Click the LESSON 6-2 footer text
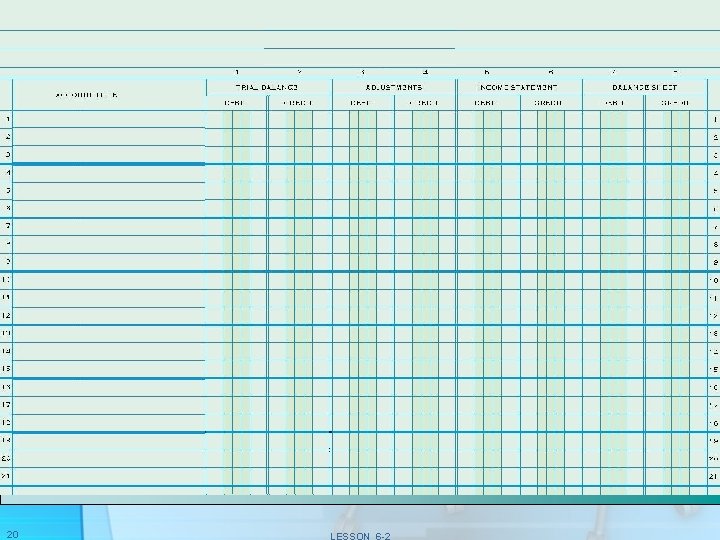Viewport: 720px width, 540px height. click(360, 536)
